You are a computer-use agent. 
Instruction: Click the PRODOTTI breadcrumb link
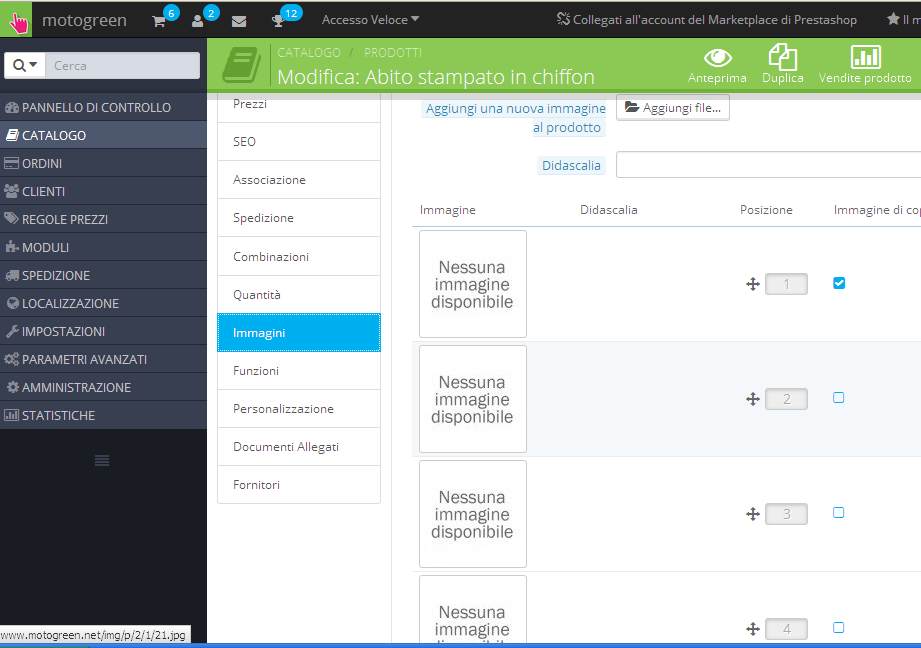(x=393, y=52)
